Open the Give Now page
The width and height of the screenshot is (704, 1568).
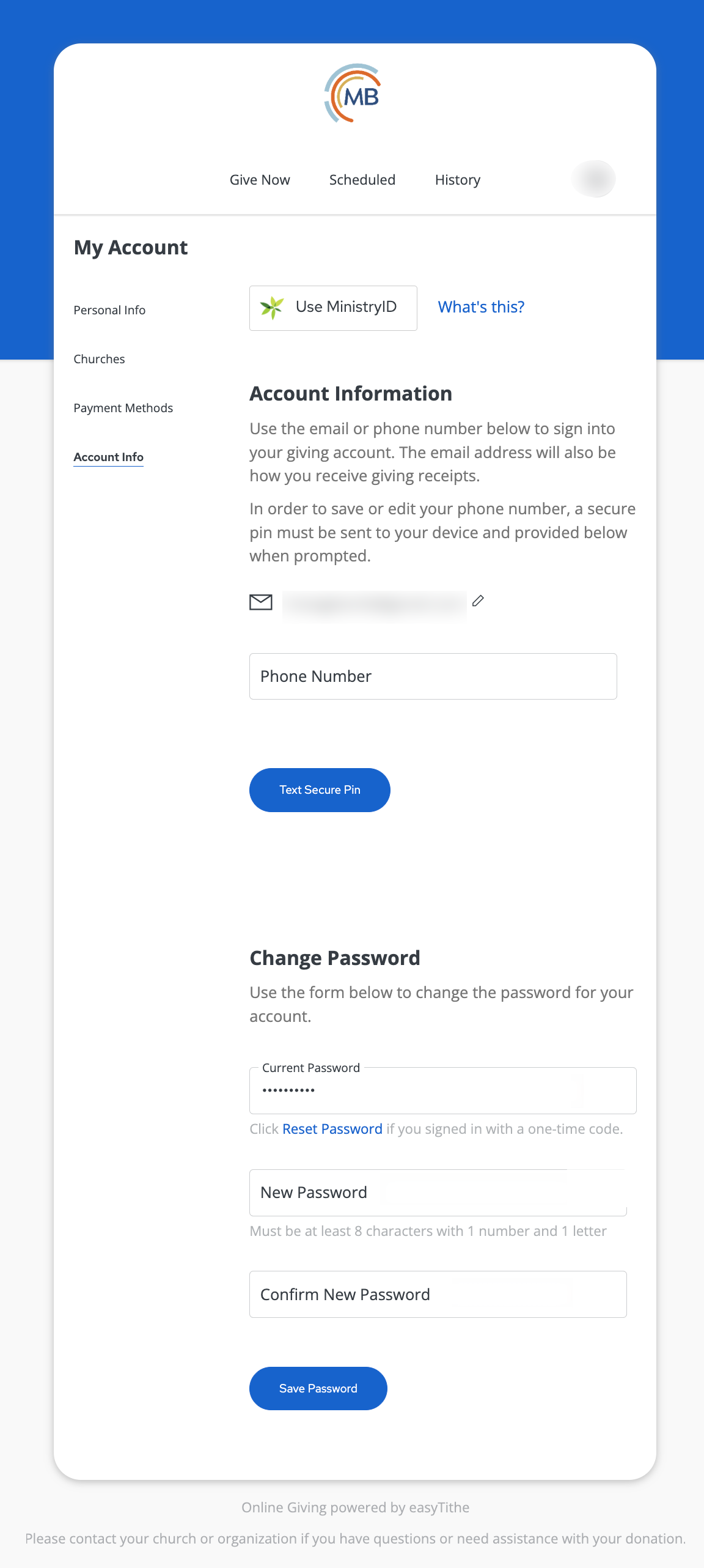[x=260, y=180]
